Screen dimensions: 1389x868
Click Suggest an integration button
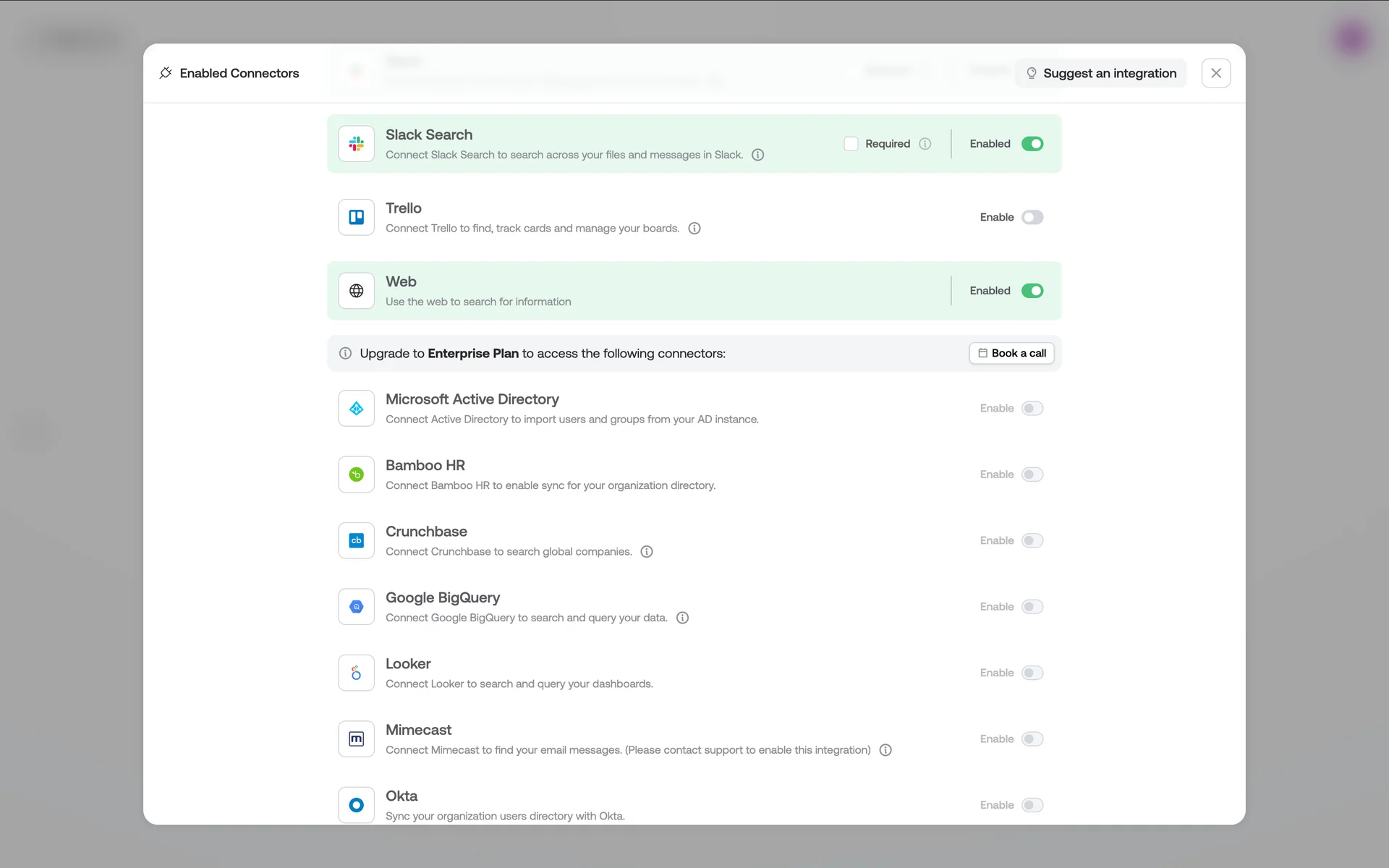(x=1100, y=73)
